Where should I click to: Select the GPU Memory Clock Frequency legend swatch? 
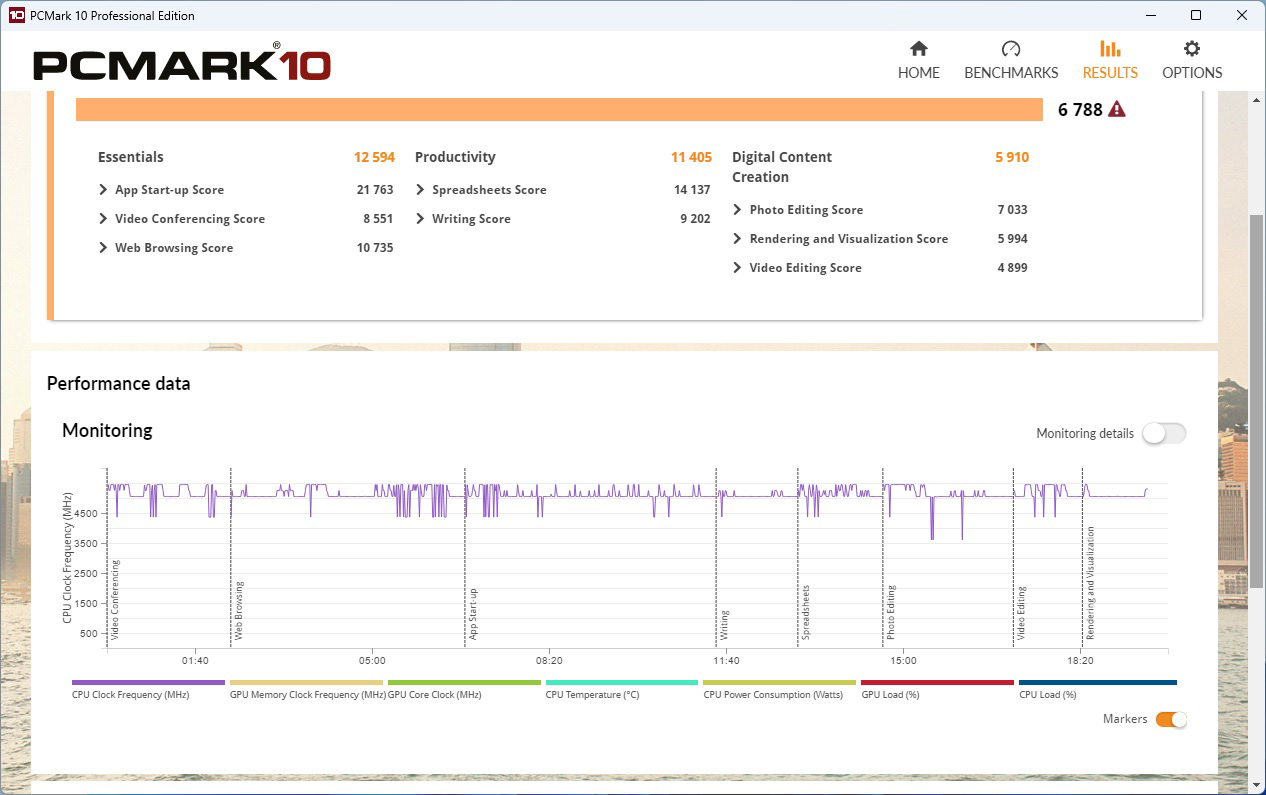[306, 683]
